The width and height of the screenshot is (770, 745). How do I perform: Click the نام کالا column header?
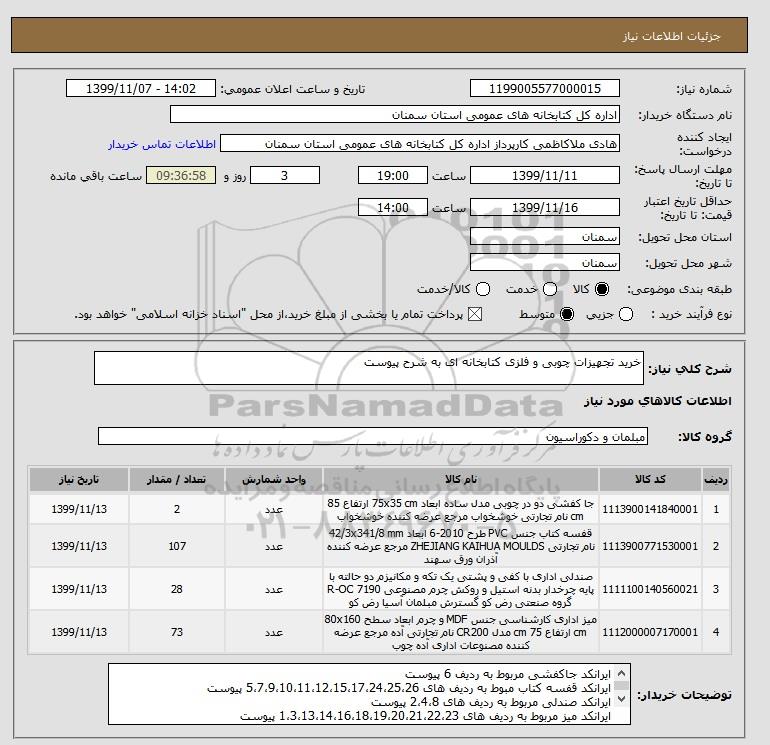[461, 479]
